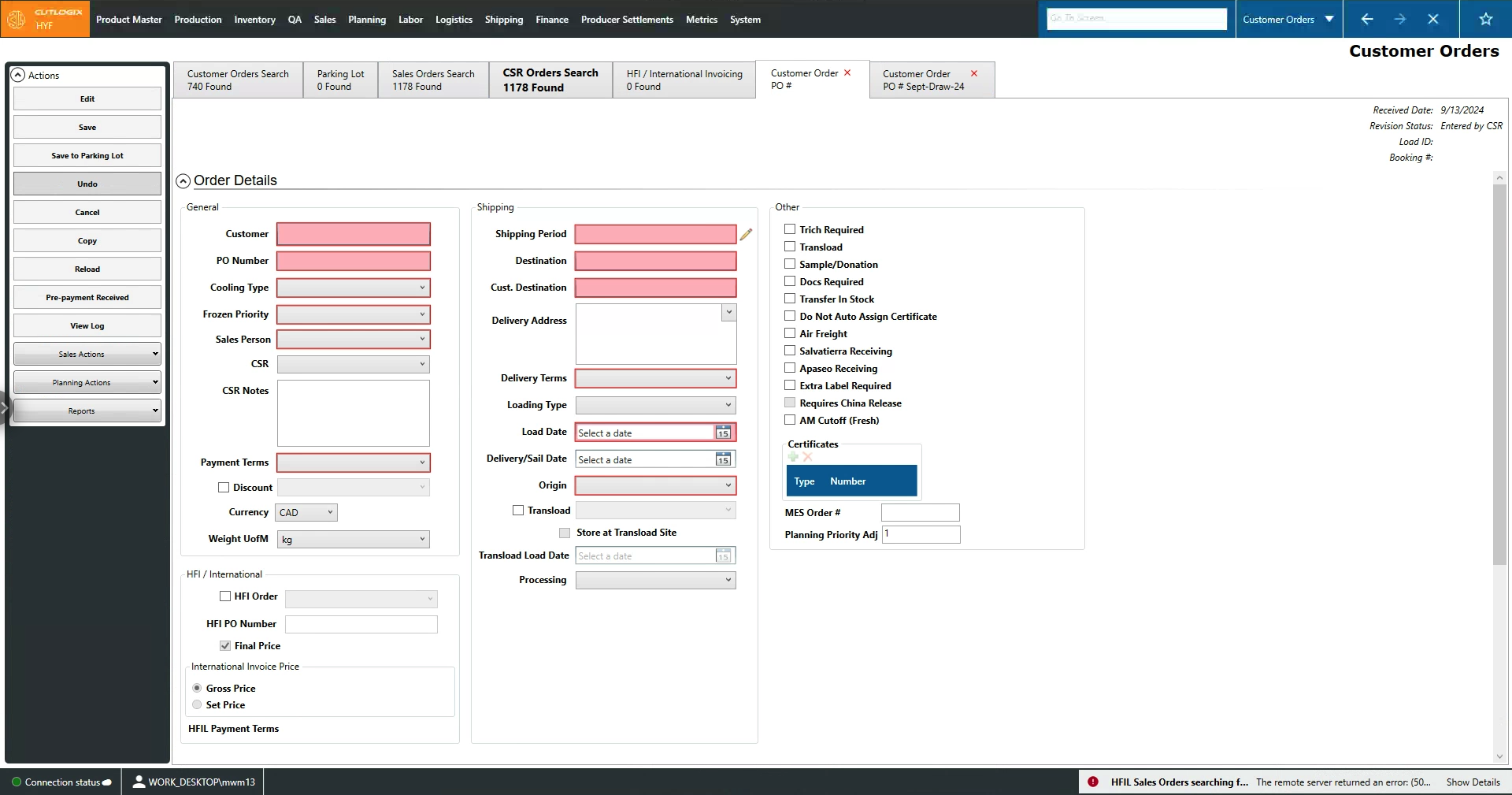Click the back arrow navigation icon
This screenshot has width=1512, height=795.
coord(1367,19)
